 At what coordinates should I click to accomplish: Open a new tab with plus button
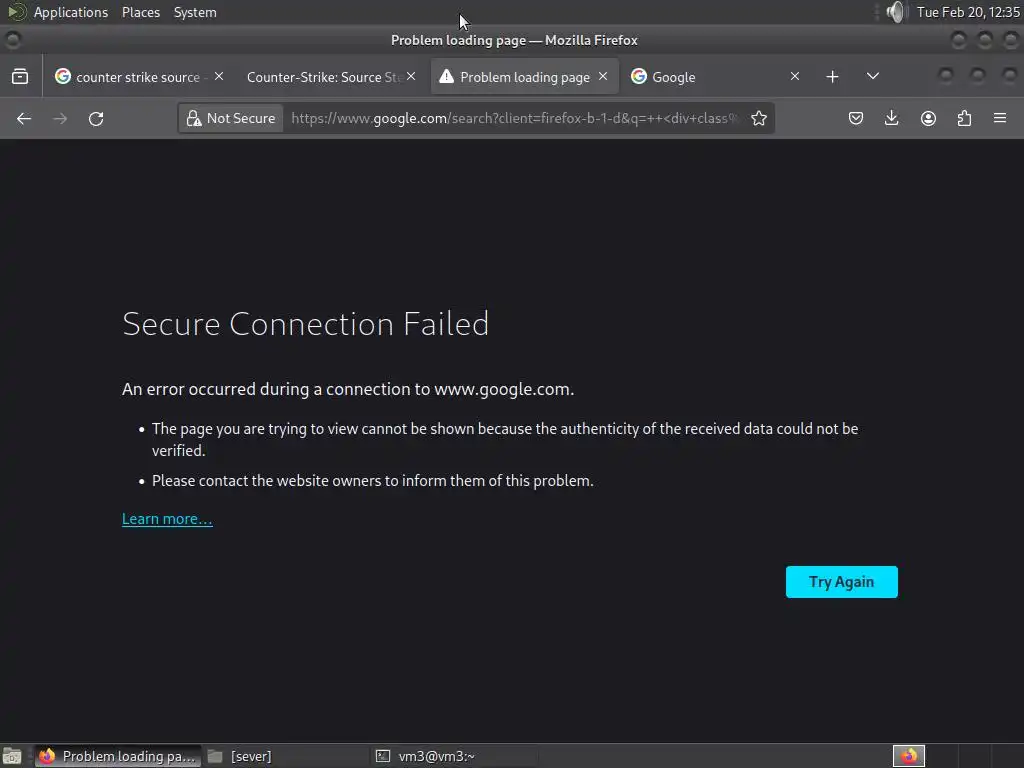[832, 77]
